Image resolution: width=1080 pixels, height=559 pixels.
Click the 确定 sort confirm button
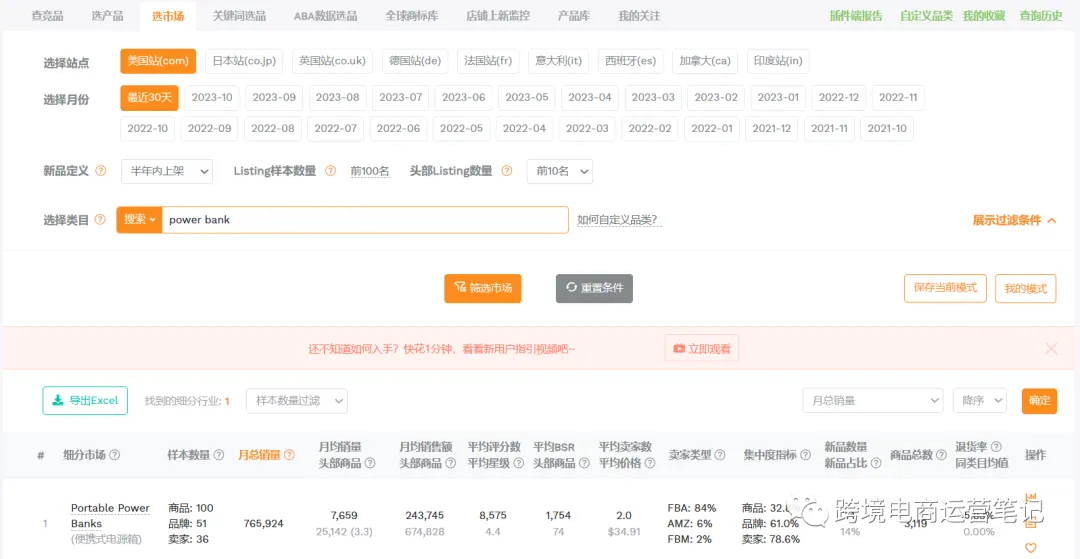1039,401
